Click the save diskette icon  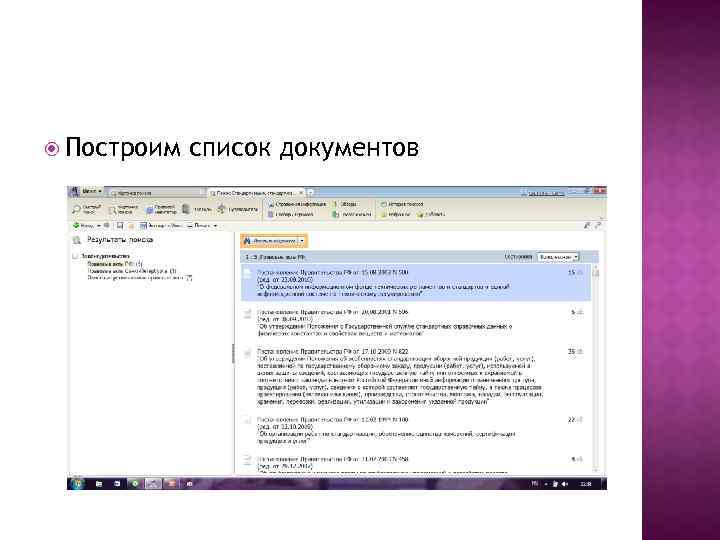point(120,225)
